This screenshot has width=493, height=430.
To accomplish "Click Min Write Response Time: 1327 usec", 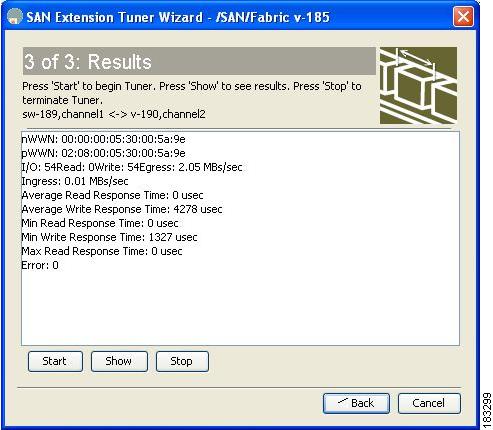I will (109, 237).
